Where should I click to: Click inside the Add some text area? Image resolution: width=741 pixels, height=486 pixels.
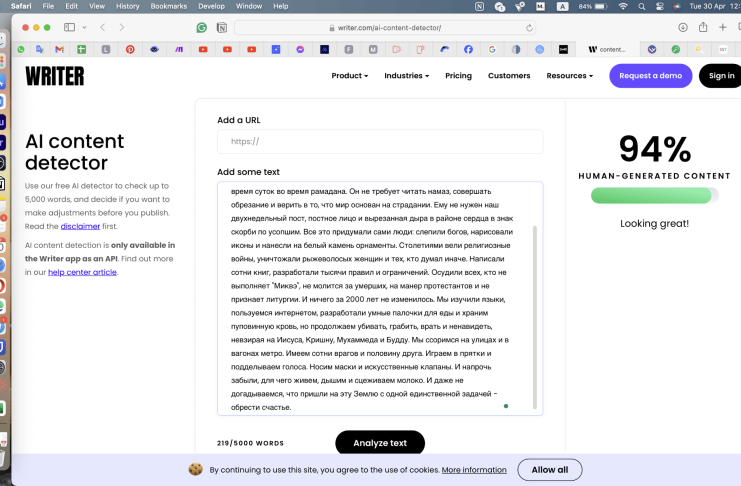(380, 299)
